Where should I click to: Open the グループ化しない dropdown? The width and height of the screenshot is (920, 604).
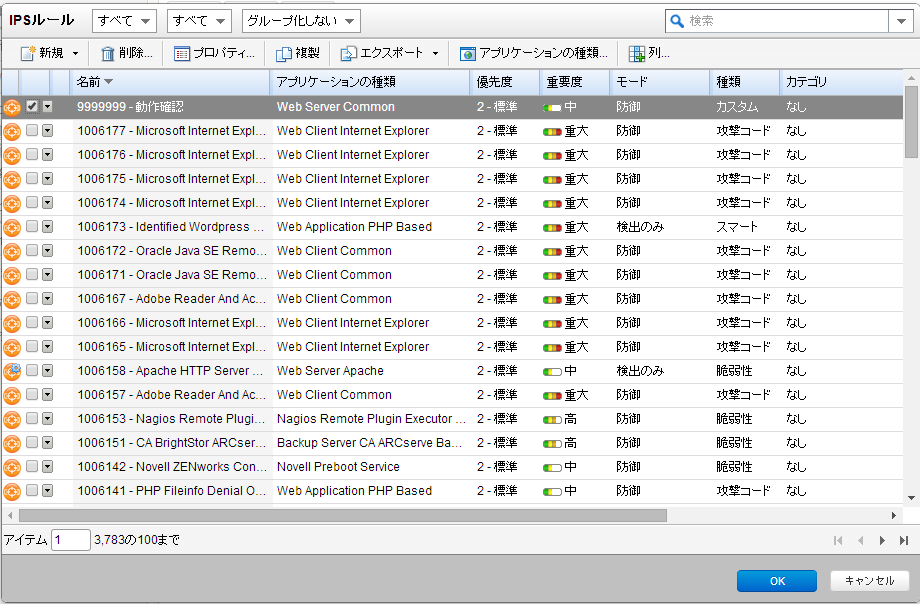(290, 20)
